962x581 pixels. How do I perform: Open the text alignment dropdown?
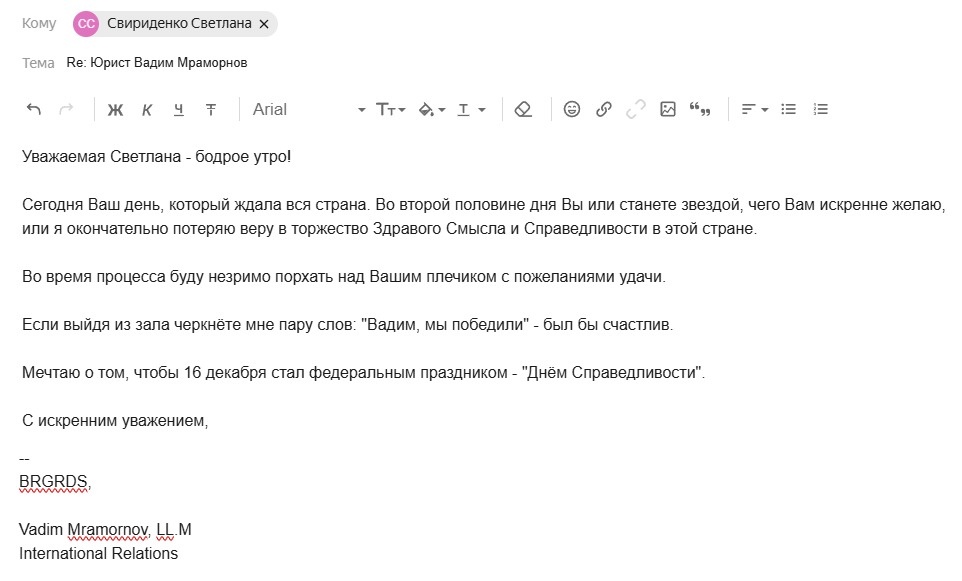754,109
